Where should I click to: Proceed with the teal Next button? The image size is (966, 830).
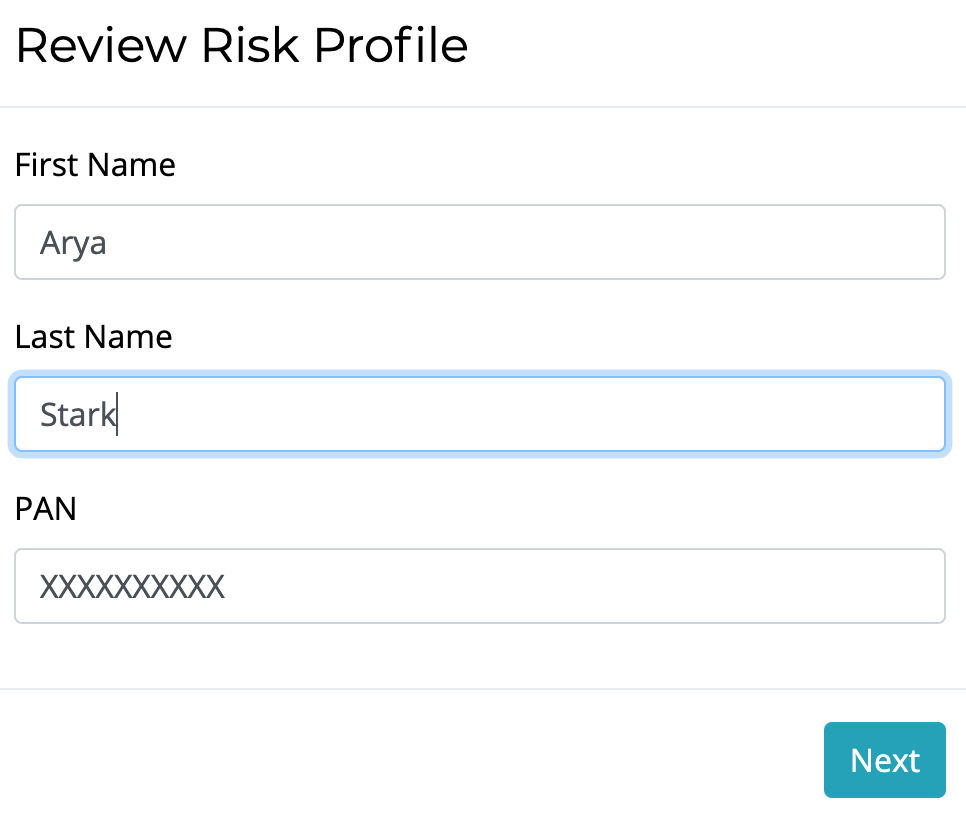coord(884,760)
